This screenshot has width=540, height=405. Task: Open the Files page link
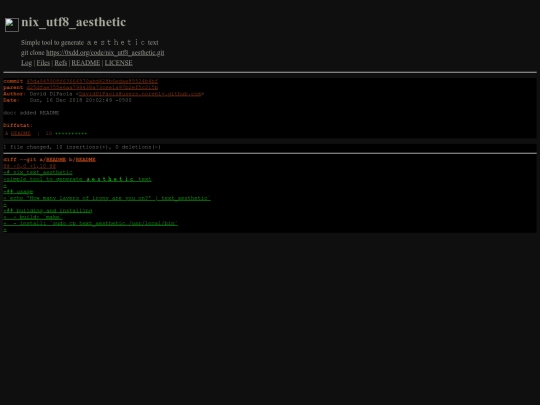pyautogui.click(x=43, y=63)
